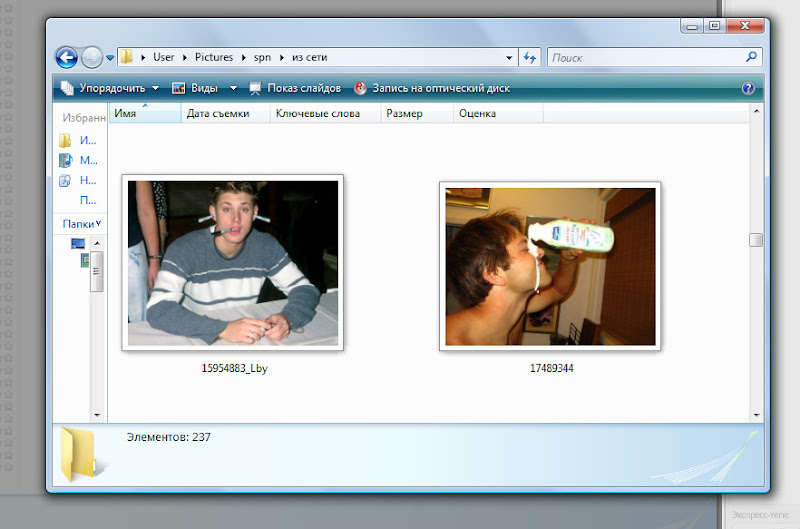Click Запись на оптический диск button
The image size is (800, 529).
[x=432, y=88]
